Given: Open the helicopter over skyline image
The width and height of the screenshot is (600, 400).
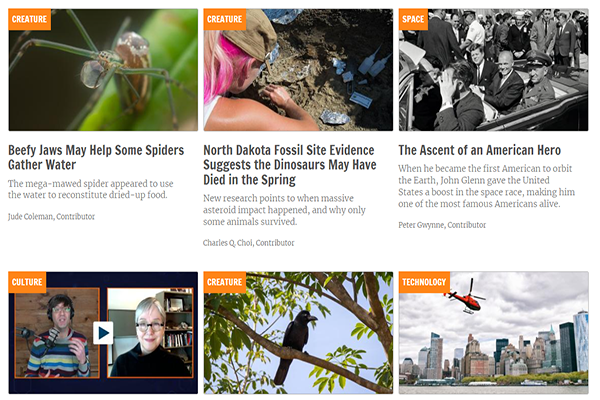Looking at the screenshot, I should [493, 333].
